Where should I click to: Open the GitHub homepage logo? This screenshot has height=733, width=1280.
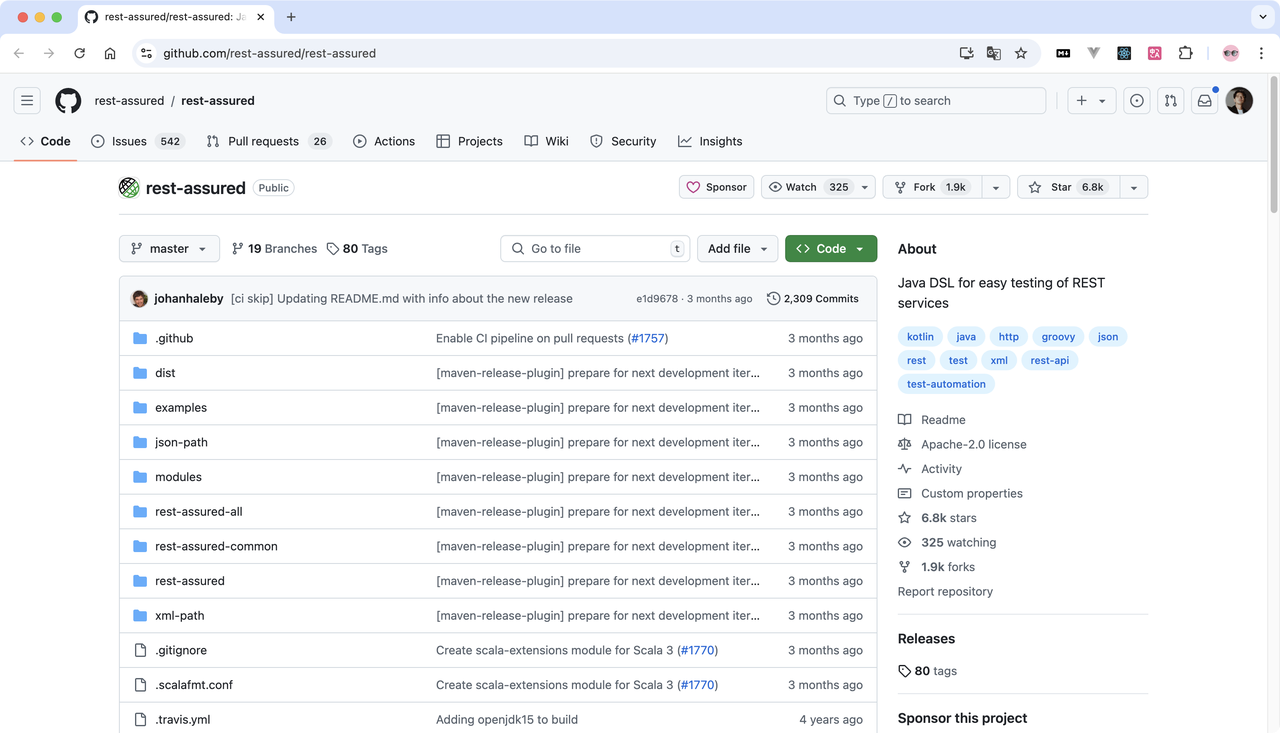click(x=68, y=101)
